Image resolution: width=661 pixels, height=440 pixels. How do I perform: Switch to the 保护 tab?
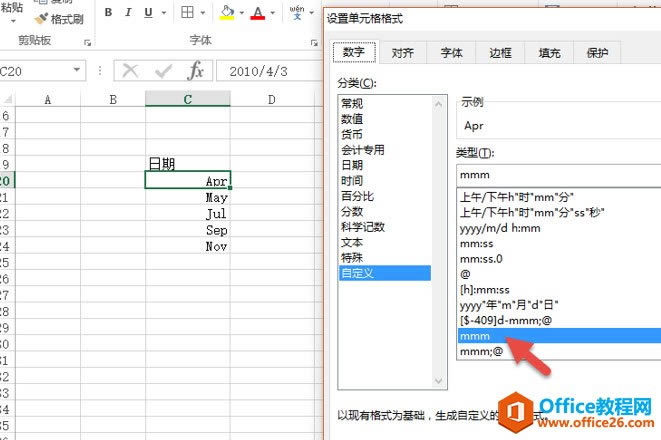coord(597,53)
